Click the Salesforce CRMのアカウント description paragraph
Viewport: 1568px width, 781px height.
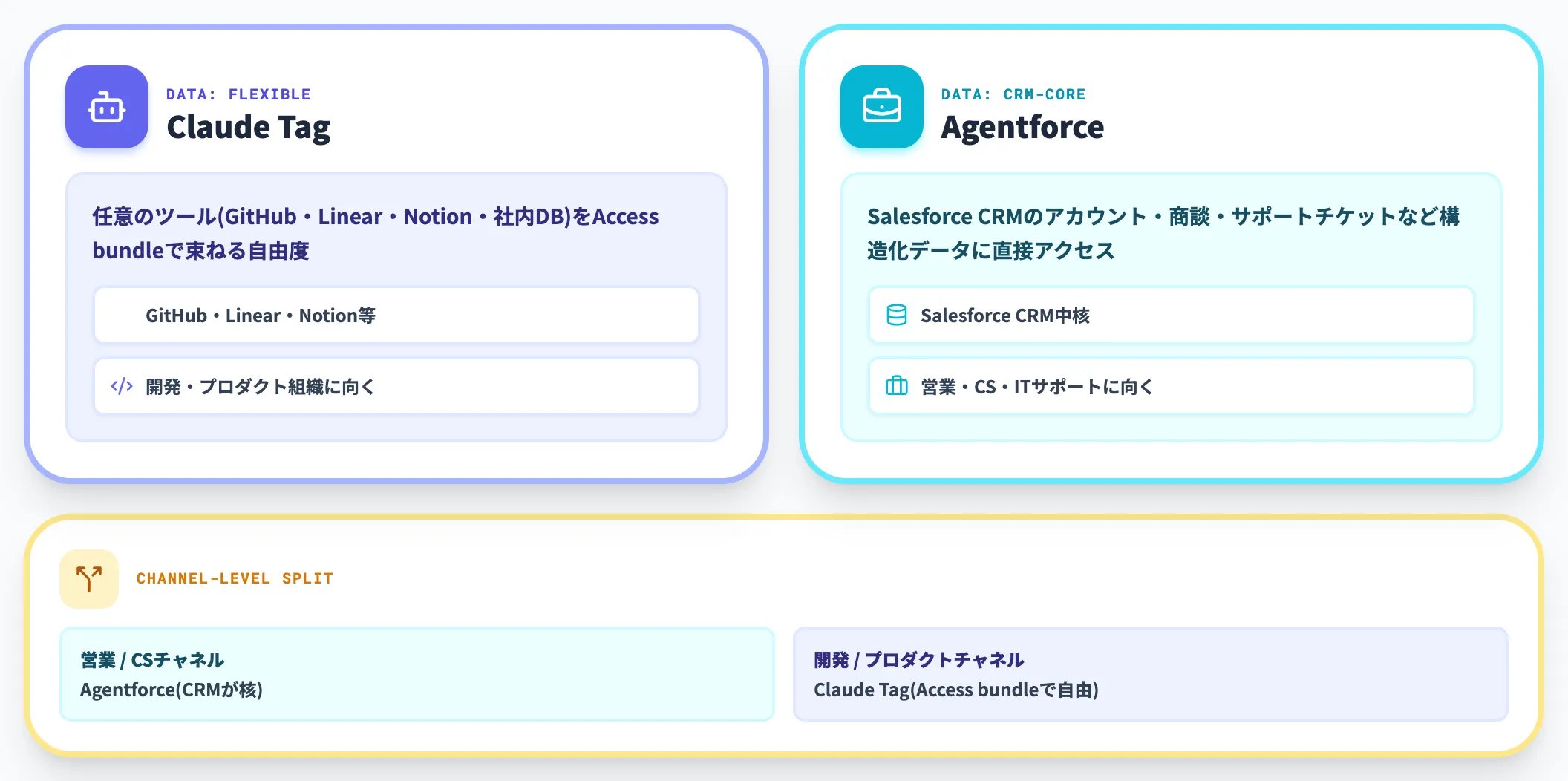click(x=1163, y=233)
